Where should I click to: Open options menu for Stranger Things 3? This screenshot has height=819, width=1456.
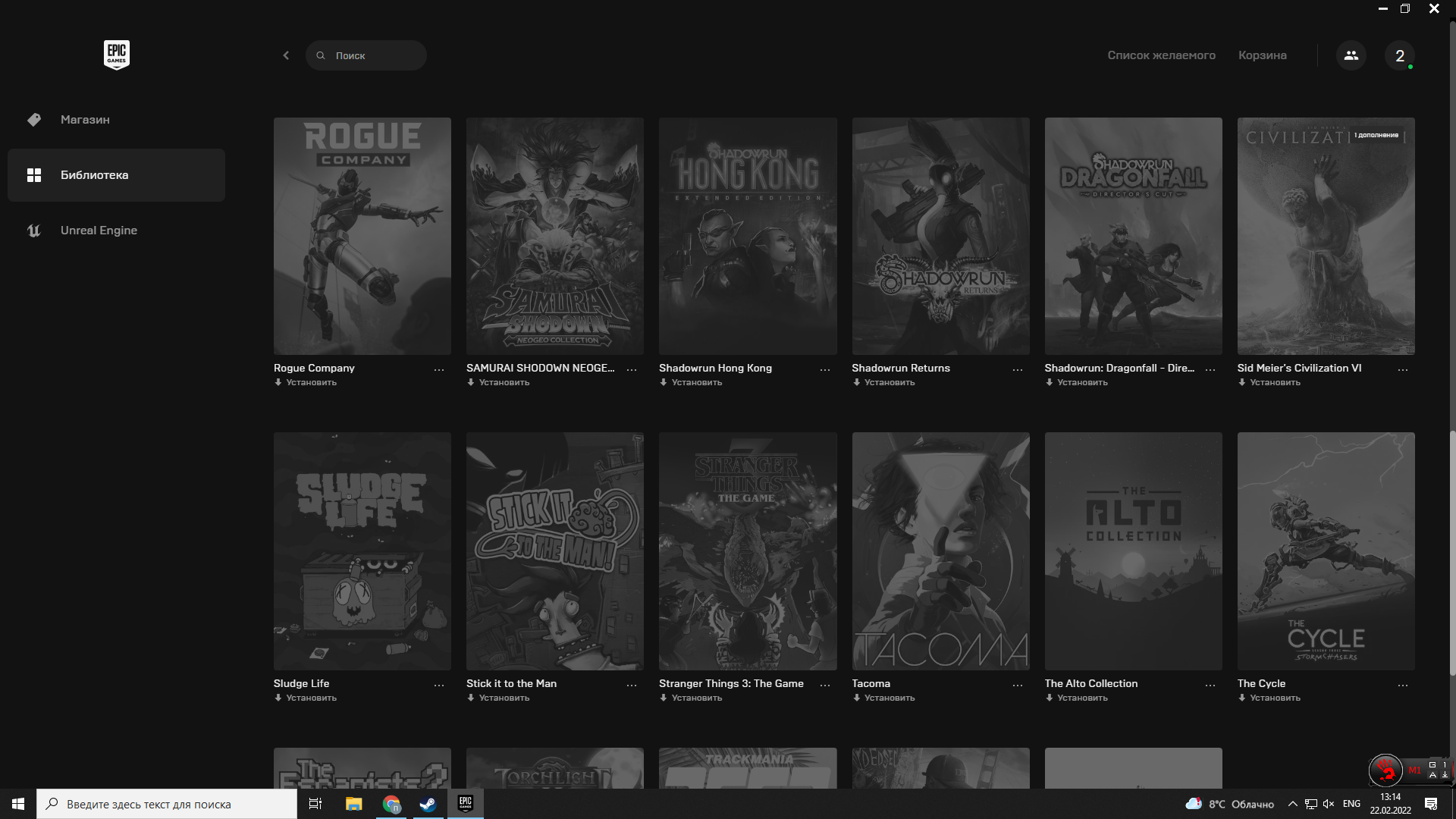click(825, 685)
